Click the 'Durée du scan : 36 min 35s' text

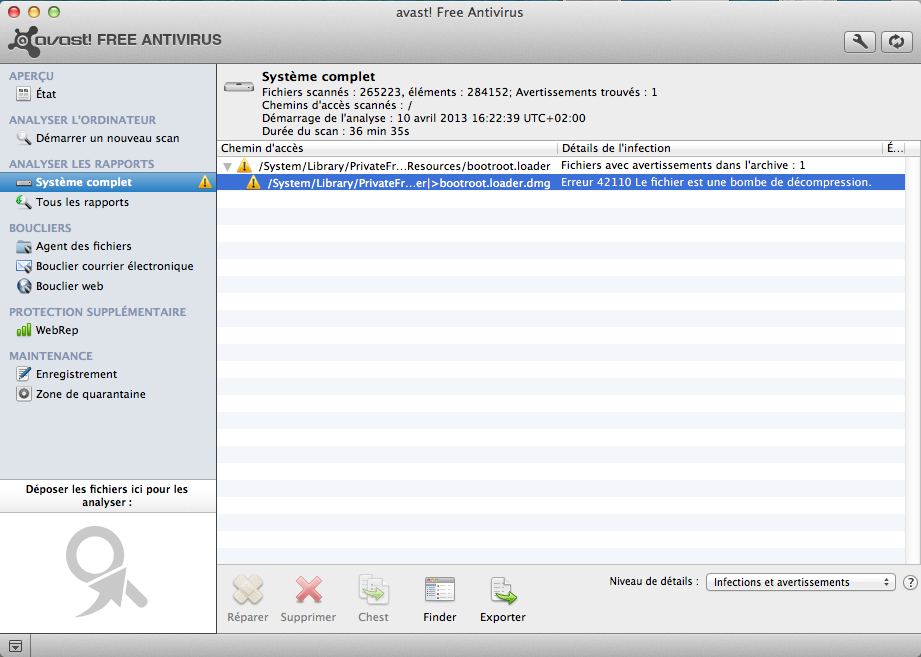tap(335, 132)
